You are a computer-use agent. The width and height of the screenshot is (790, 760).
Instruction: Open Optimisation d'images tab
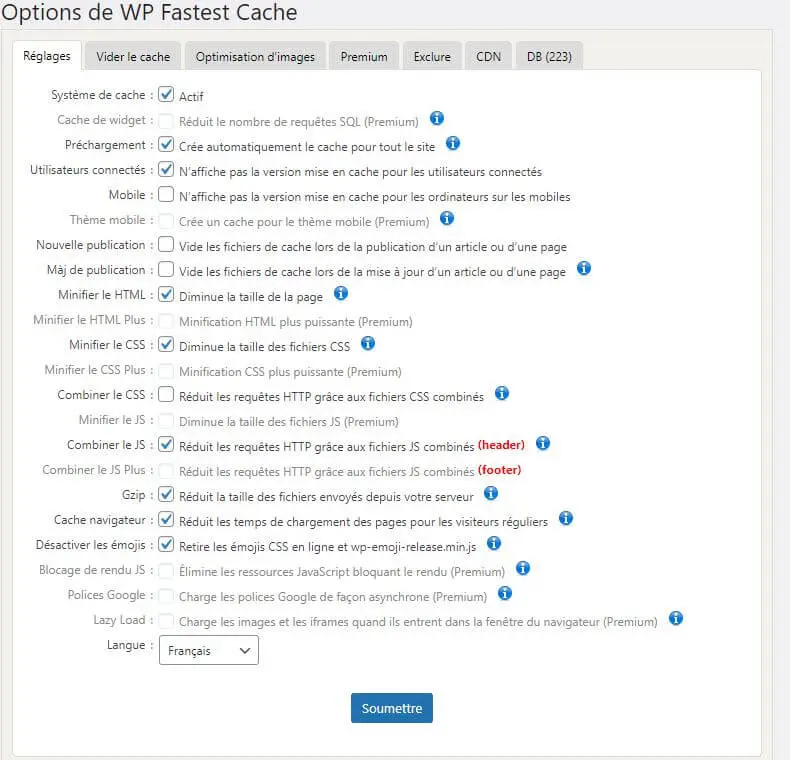[x=255, y=56]
